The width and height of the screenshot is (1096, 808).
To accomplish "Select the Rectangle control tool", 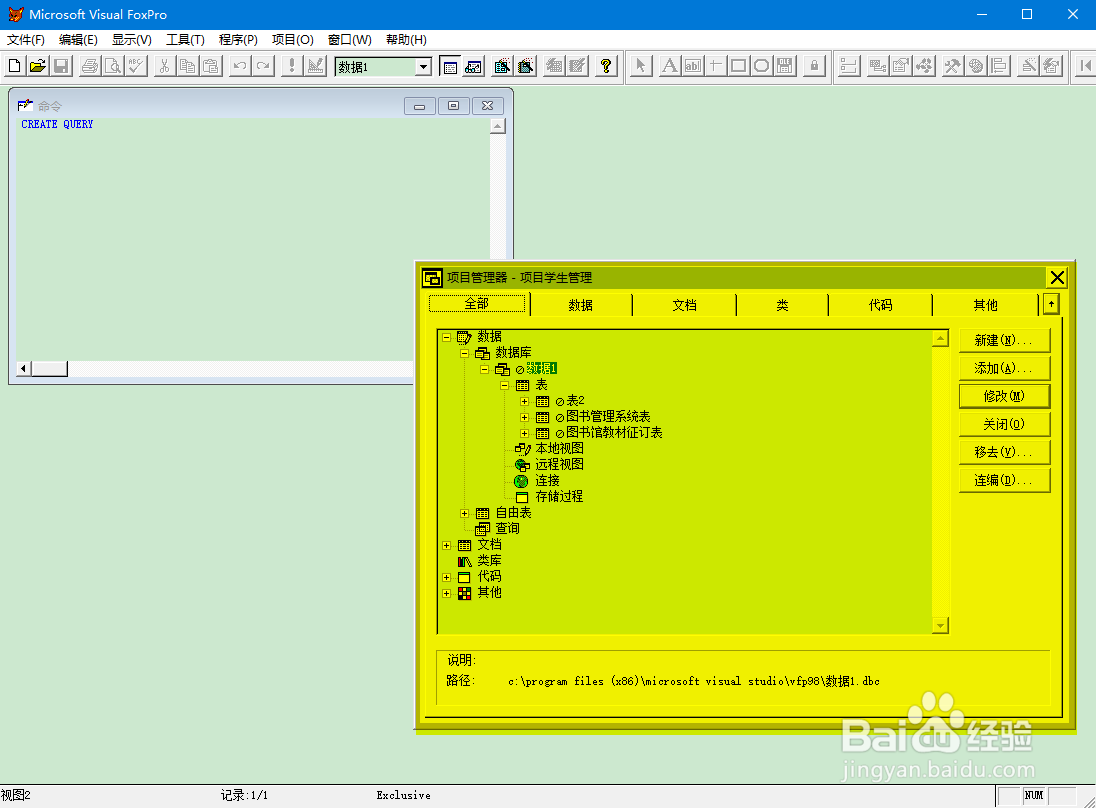I will pos(738,66).
